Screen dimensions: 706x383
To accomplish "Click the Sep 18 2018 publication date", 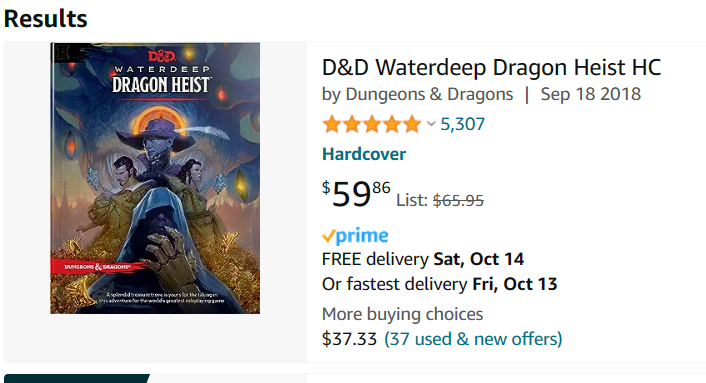I will 590,94.
